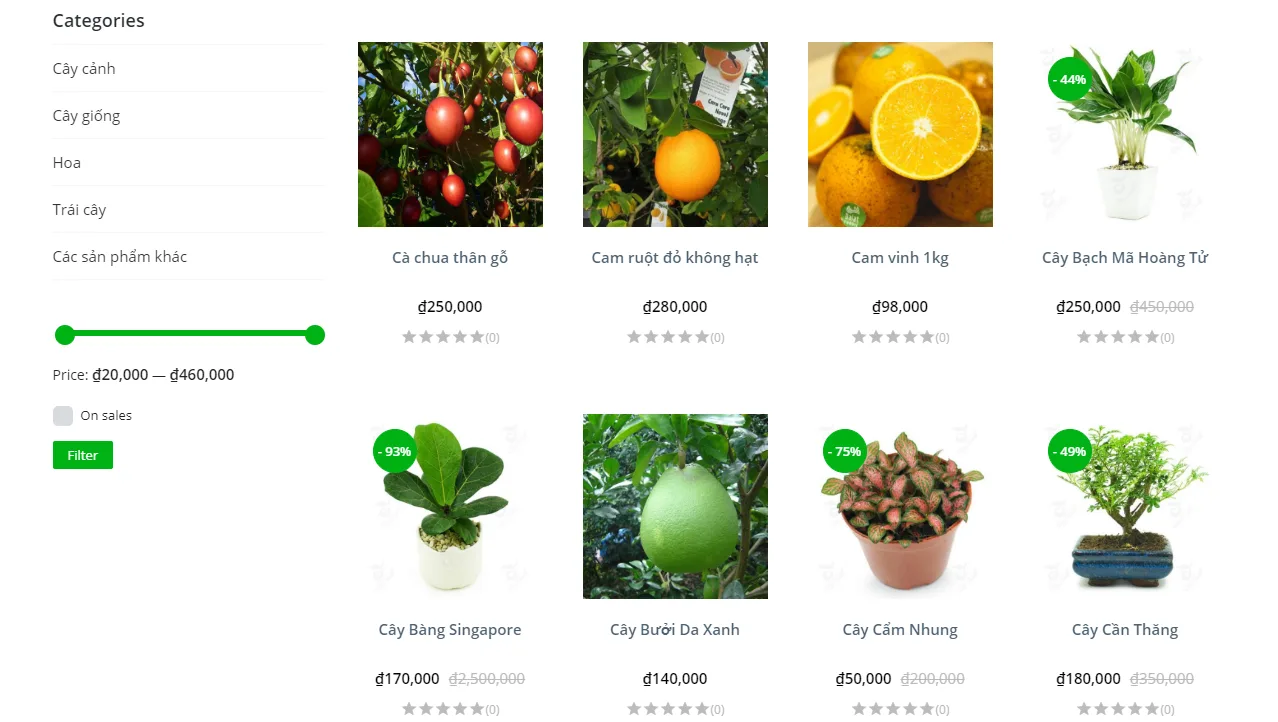Open the Cam vinh orange product image

[x=900, y=134]
